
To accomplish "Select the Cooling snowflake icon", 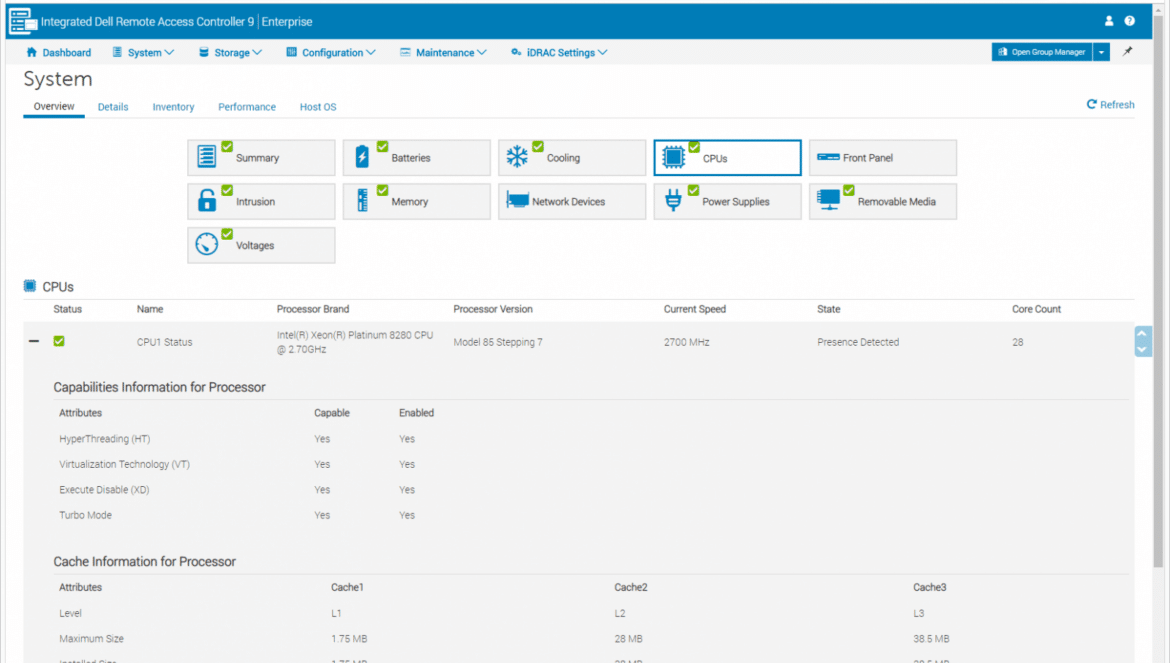I will 517,157.
